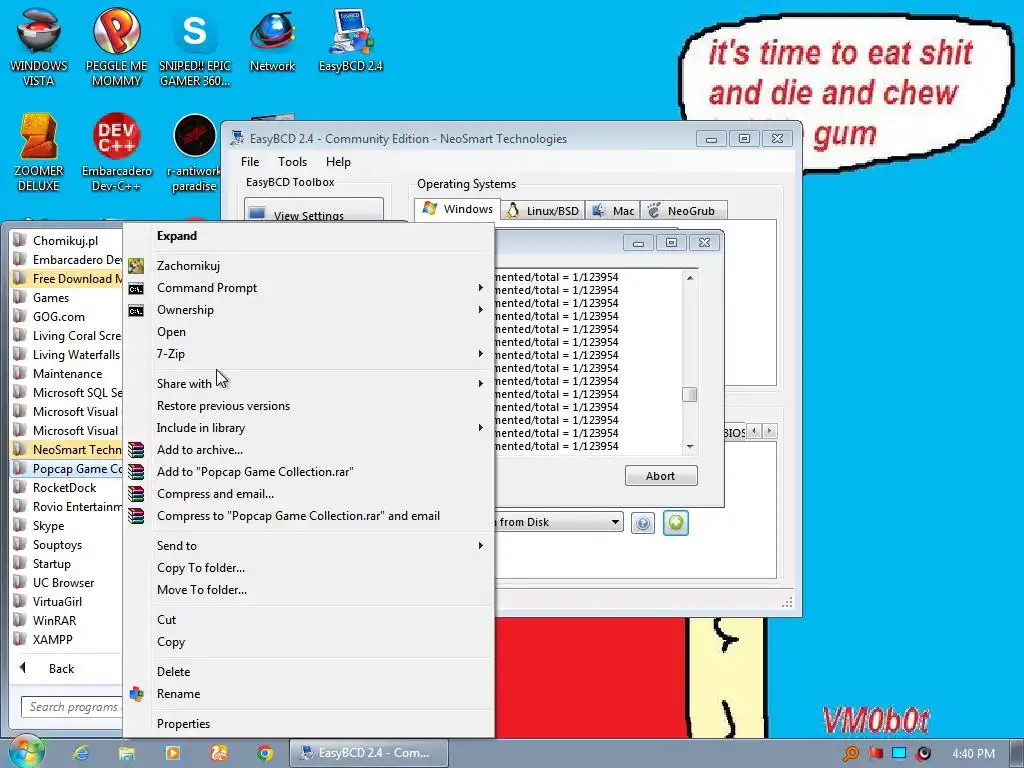The image size is (1024, 768).
Task: Select the Popcap Game Collection folder
Action: tap(68, 469)
